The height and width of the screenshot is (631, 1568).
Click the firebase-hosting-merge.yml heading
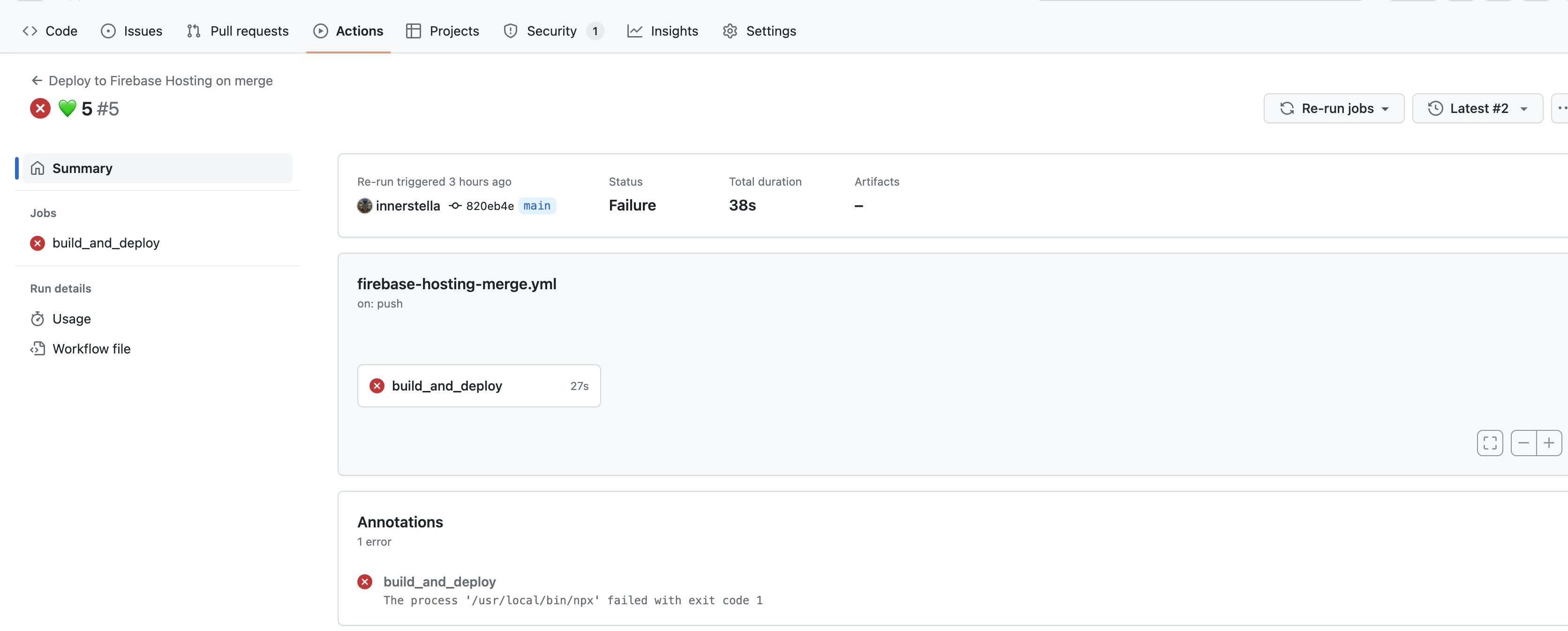tap(457, 284)
